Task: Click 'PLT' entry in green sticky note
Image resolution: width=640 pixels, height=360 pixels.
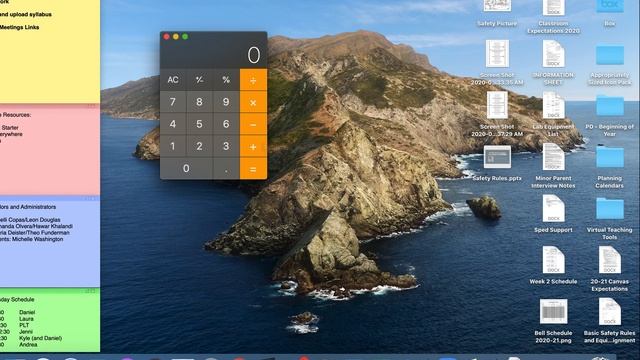Action: [x=24, y=325]
